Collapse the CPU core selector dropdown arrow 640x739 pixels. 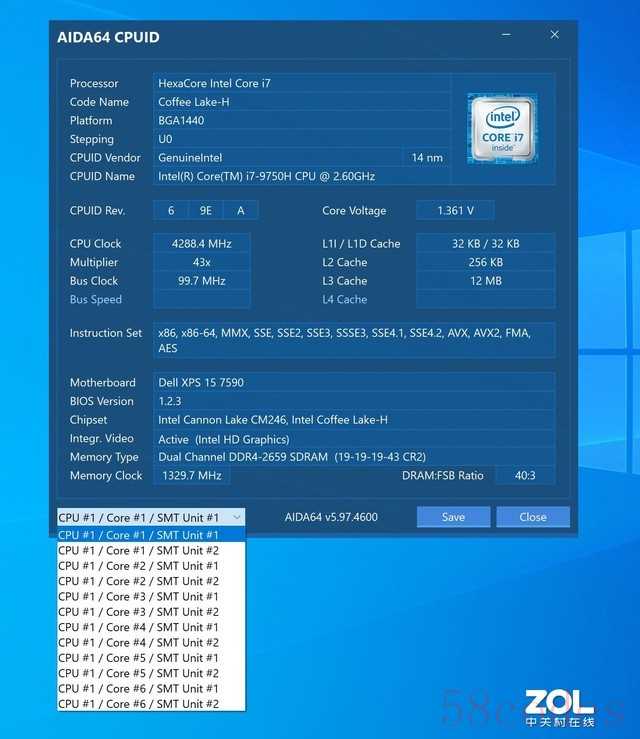pyautogui.click(x=237, y=518)
